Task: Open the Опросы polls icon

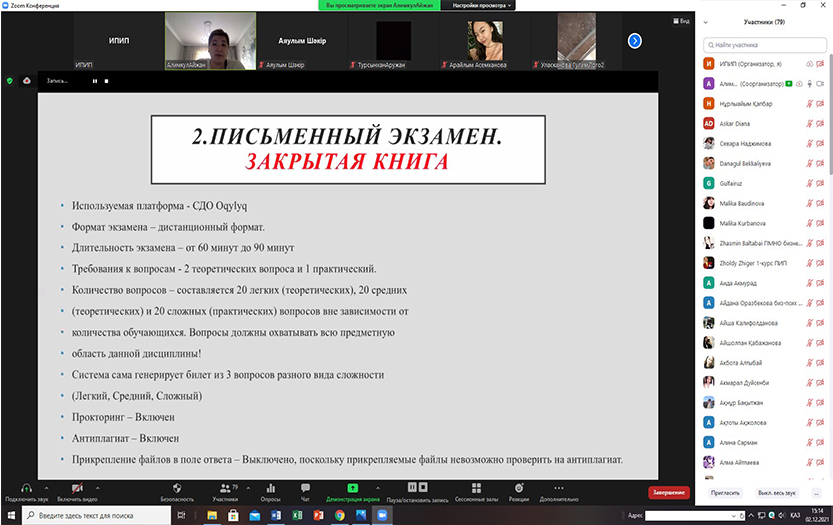Action: click(270, 487)
